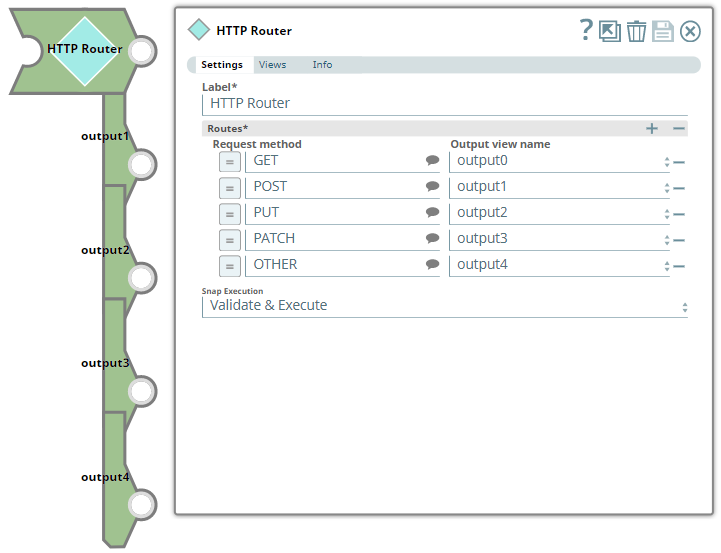The height and width of the screenshot is (553, 721).
Task: Click the pop-out window icon in header
Action: click(x=610, y=31)
